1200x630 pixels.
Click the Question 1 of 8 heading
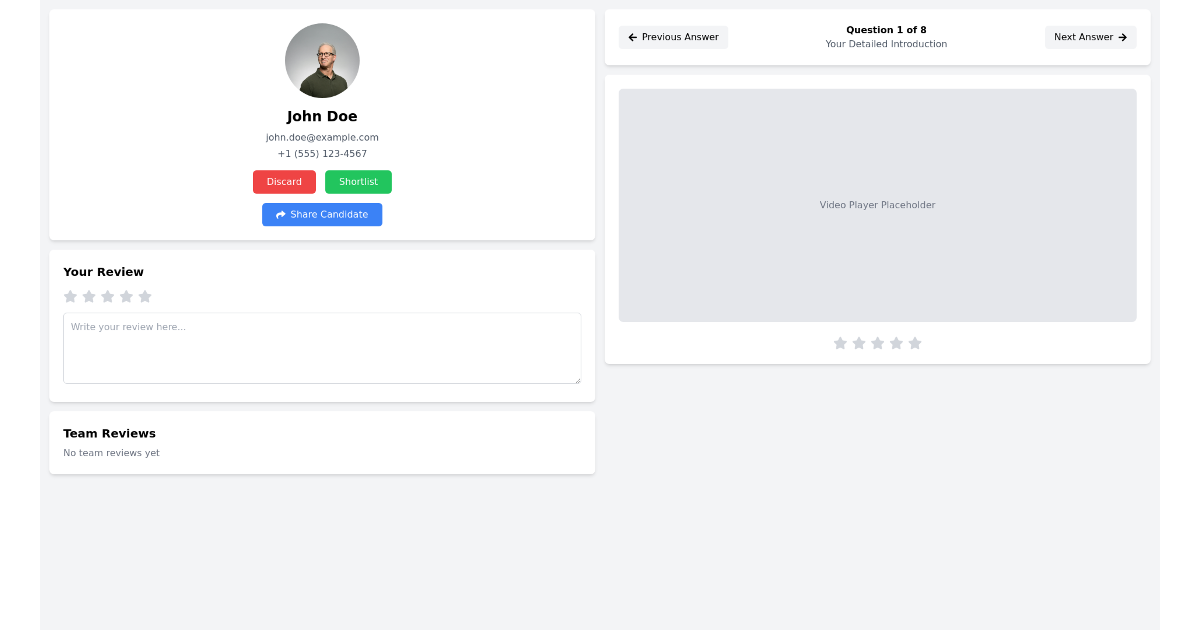pos(886,30)
